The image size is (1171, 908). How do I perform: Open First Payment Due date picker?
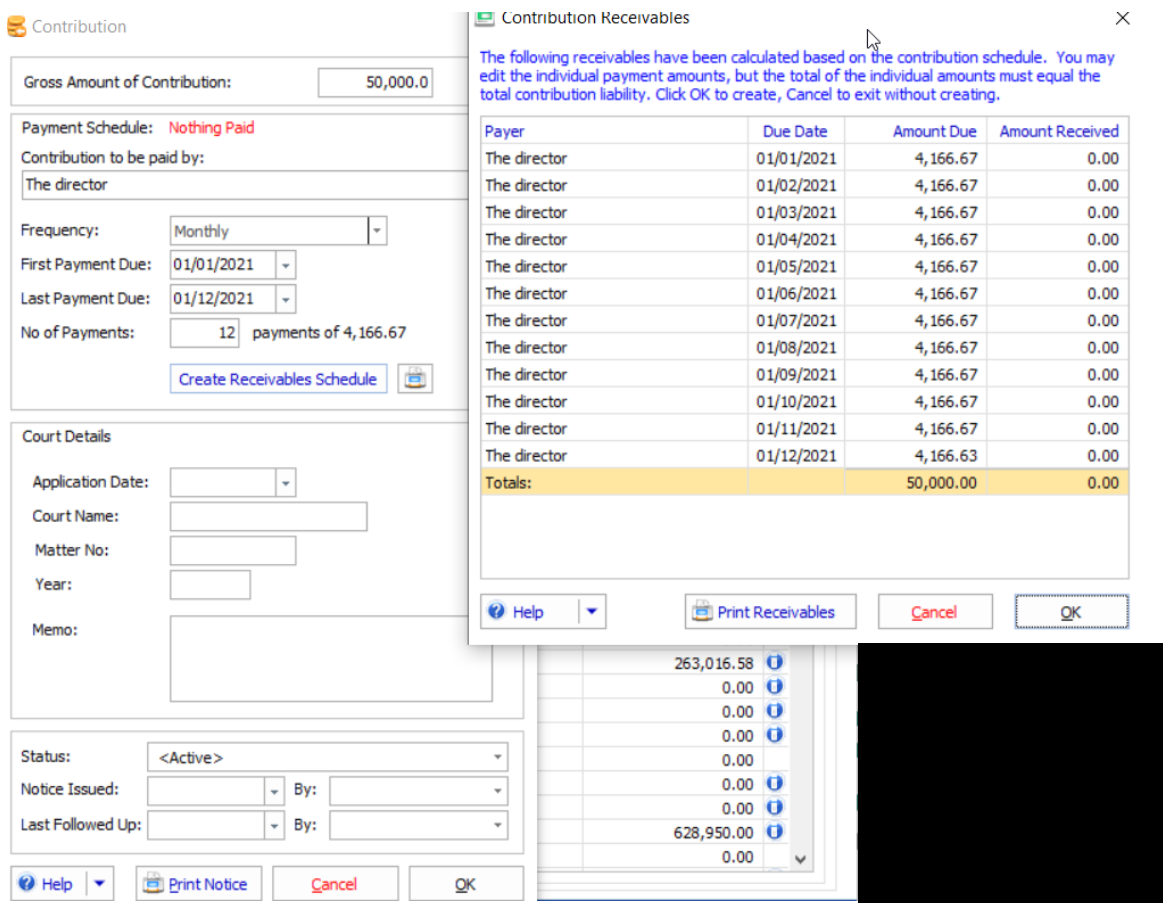(285, 265)
